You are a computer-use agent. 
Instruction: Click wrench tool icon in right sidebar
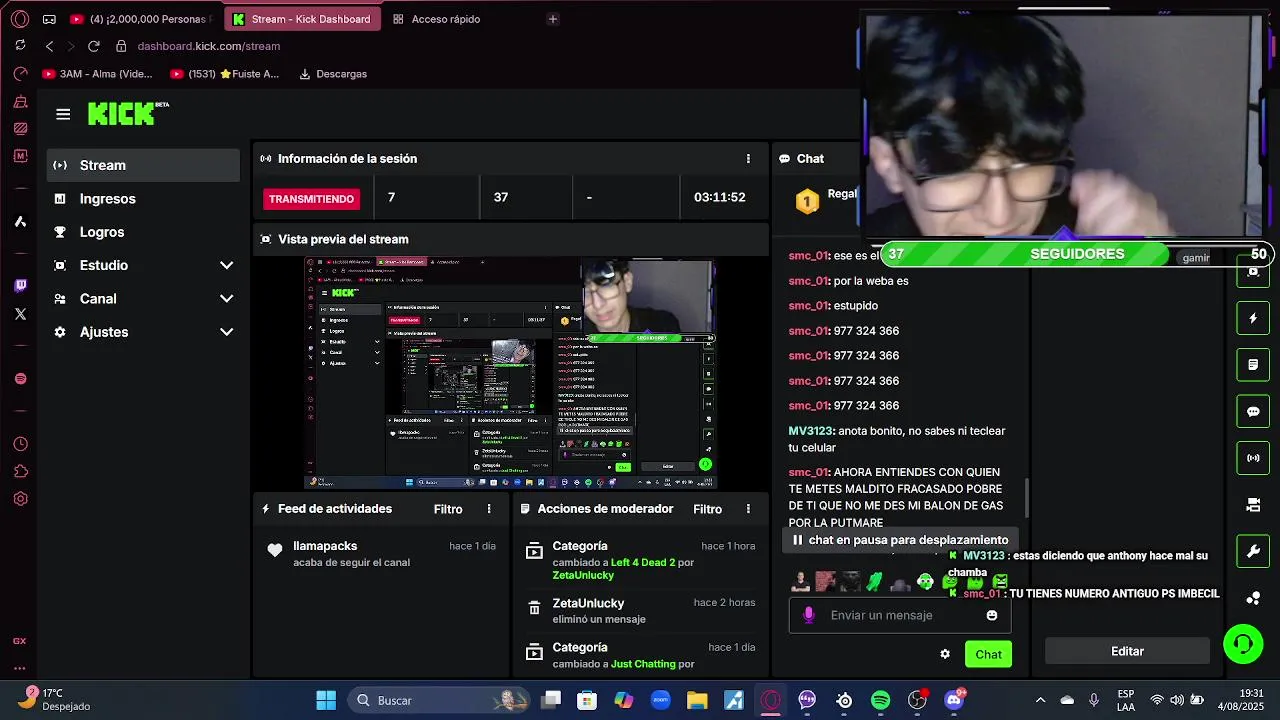coord(1253,551)
